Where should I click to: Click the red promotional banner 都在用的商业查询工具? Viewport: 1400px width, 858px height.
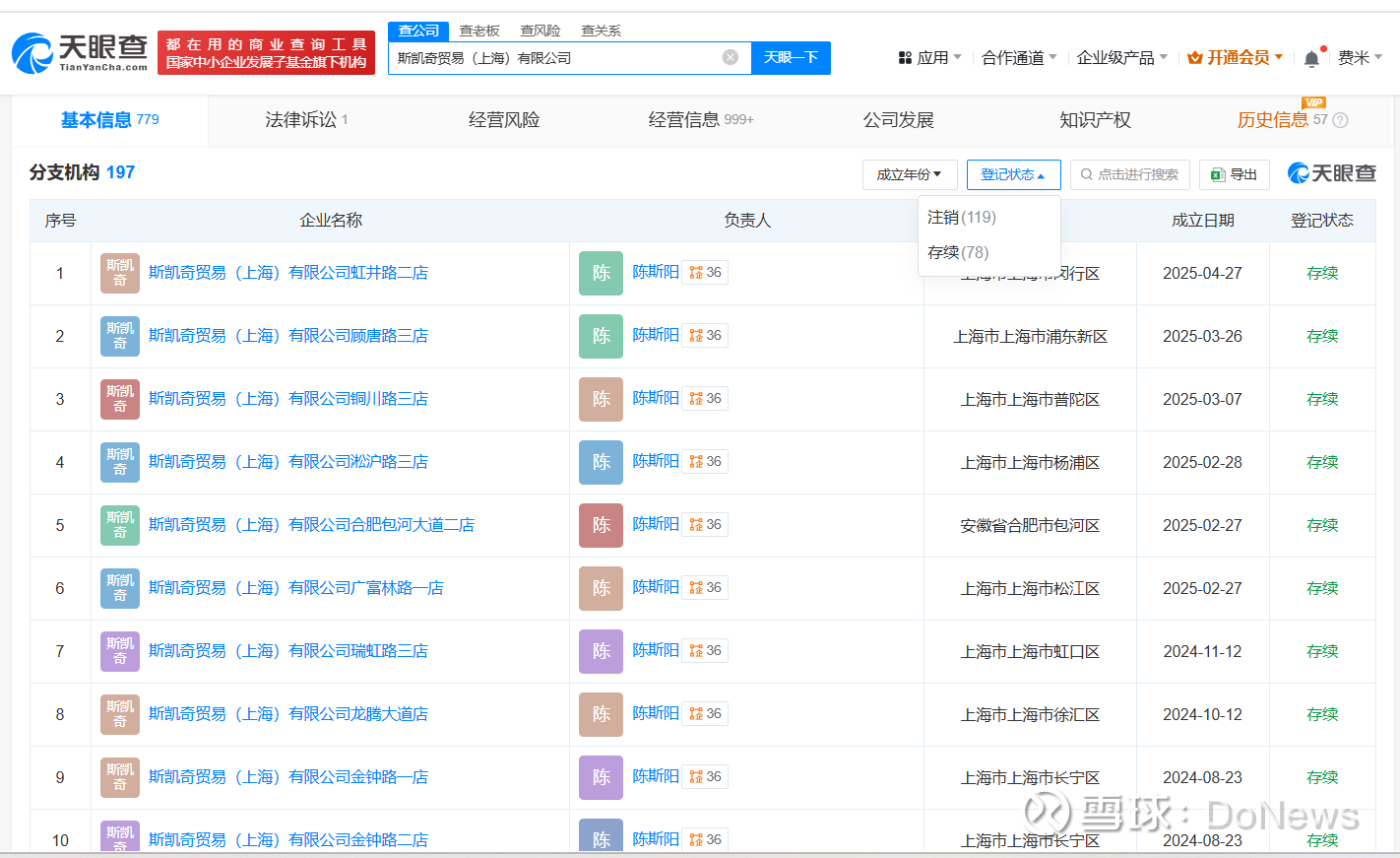[x=266, y=53]
